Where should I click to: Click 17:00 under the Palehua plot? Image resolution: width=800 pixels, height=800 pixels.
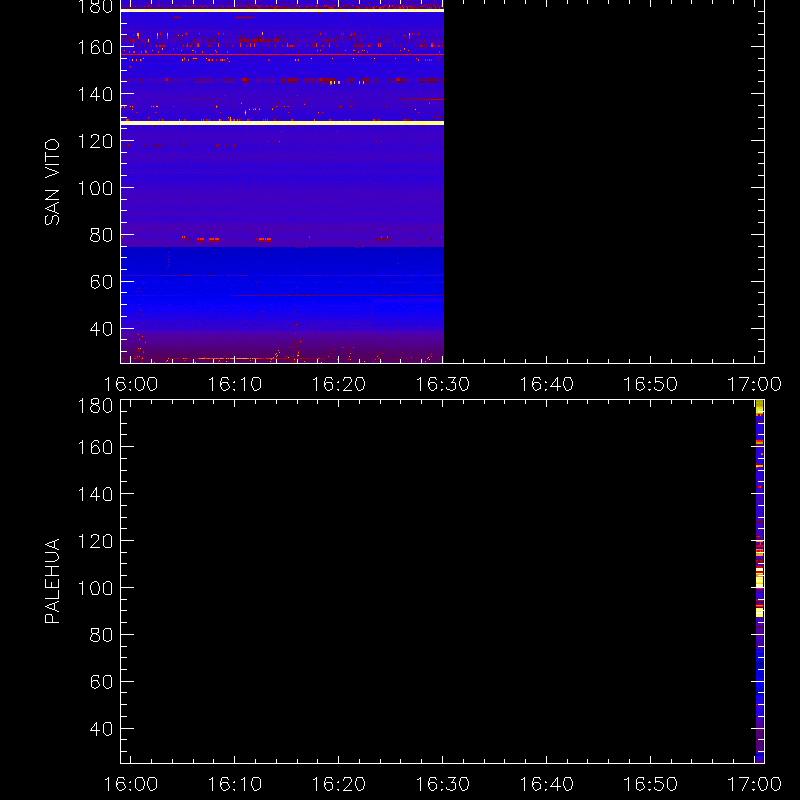coord(754,784)
